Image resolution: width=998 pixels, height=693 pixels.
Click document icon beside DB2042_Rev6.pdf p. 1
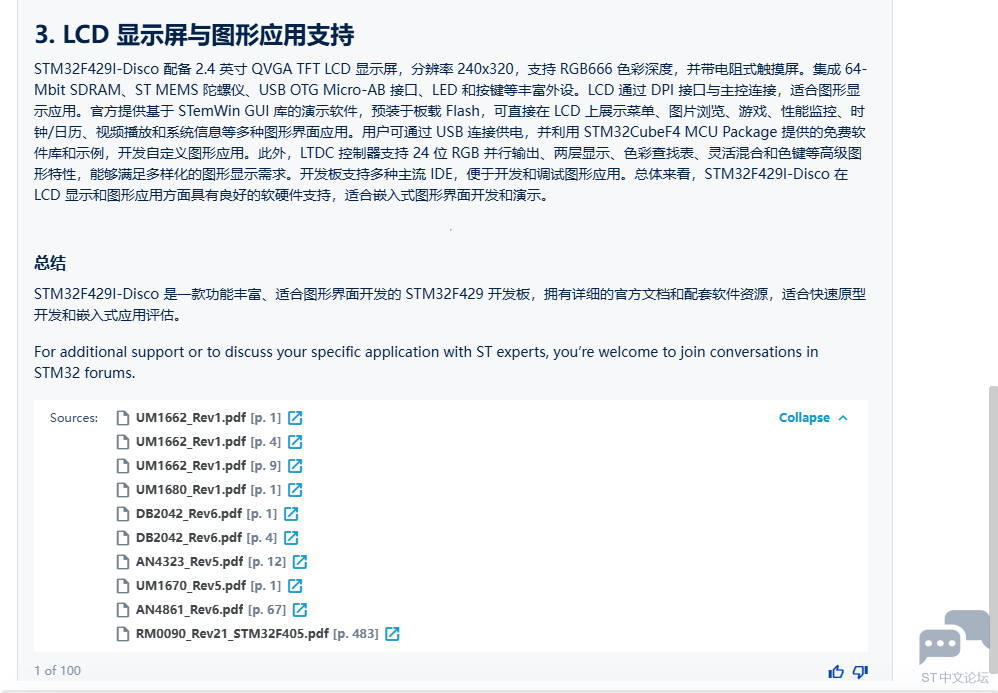tap(123, 514)
